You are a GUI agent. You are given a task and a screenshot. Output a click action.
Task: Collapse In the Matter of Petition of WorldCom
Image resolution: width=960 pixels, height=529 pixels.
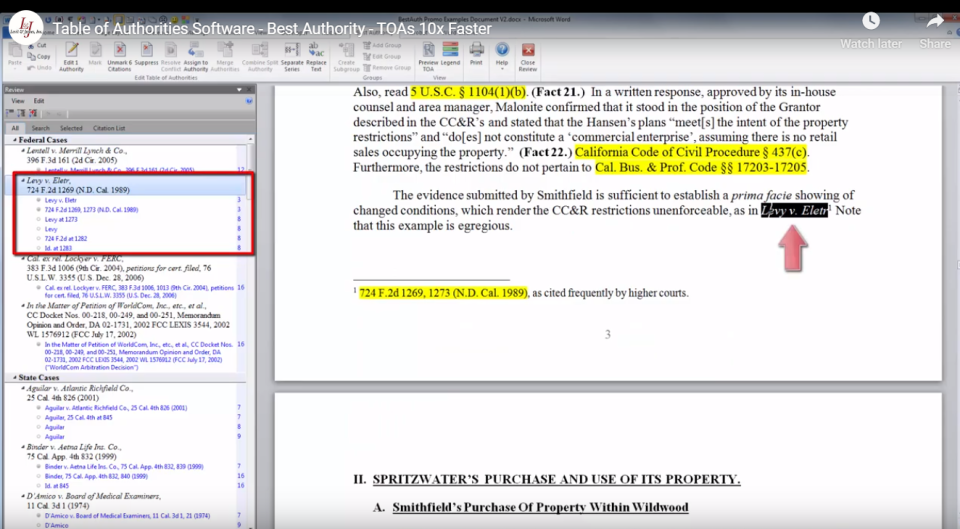coord(23,306)
